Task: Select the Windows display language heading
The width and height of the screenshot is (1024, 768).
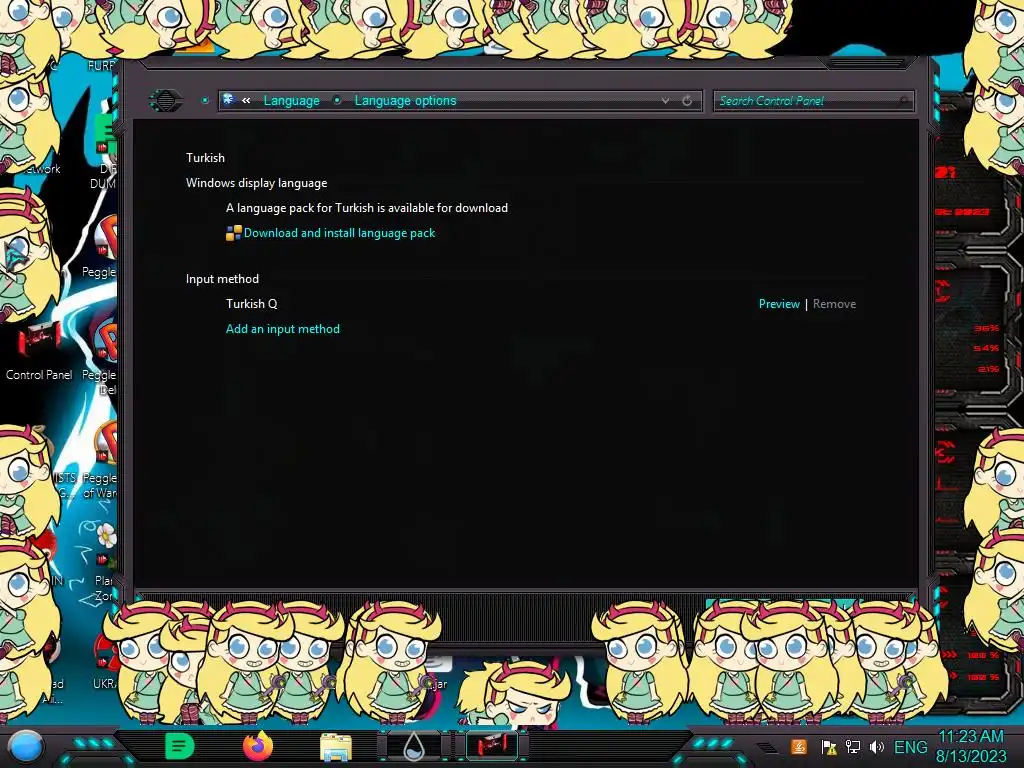Action: point(256,183)
